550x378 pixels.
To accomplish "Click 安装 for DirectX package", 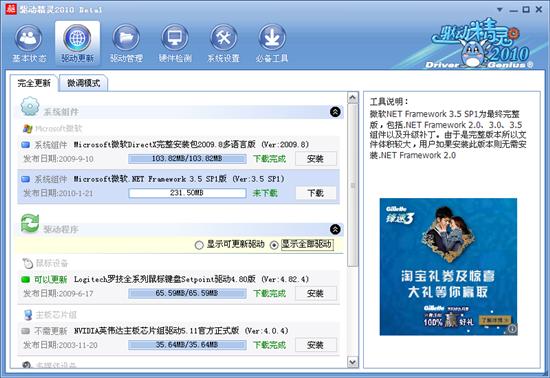I will click(x=316, y=159).
